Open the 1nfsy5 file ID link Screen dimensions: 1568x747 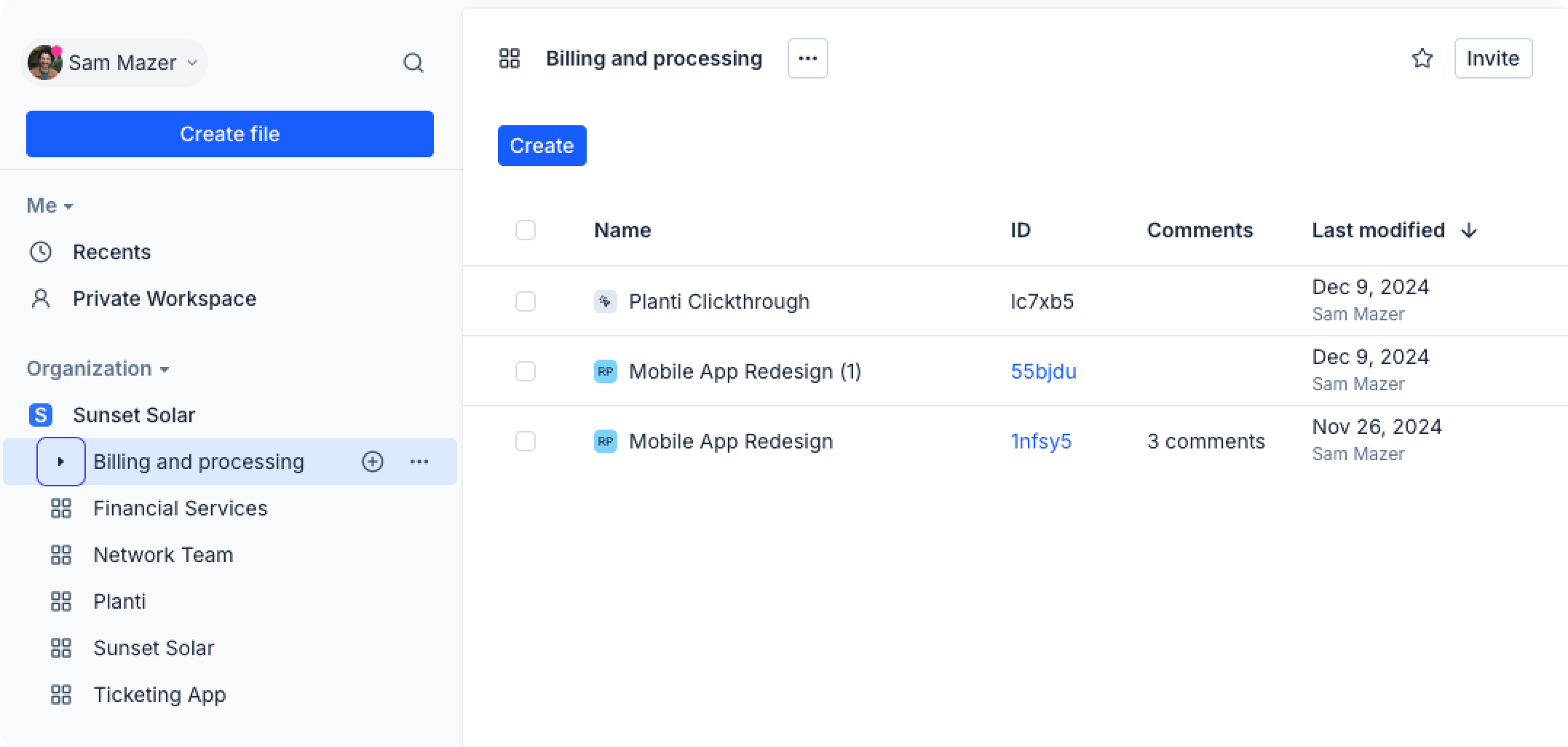pos(1041,441)
